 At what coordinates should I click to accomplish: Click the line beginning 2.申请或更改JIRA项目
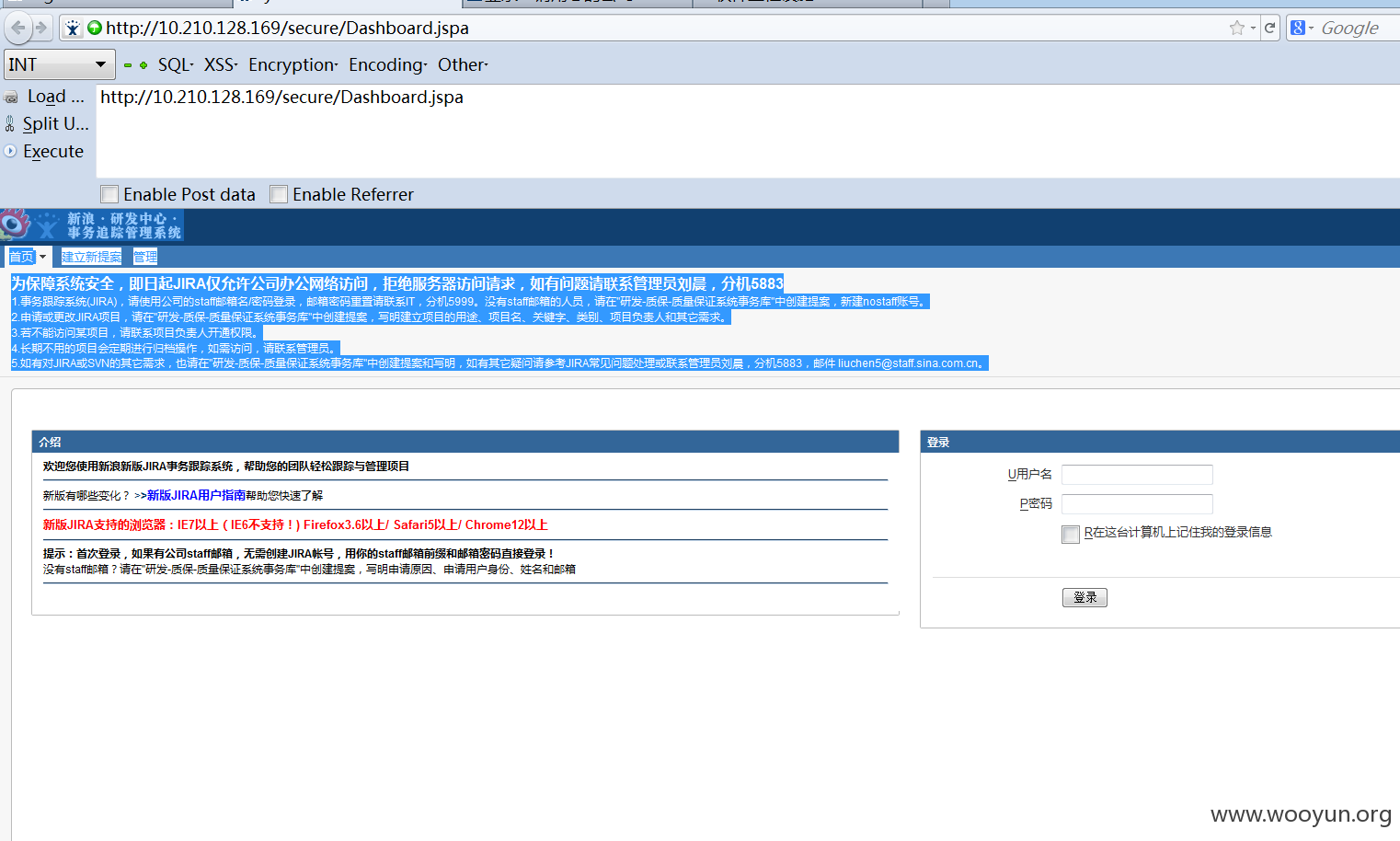(372, 317)
